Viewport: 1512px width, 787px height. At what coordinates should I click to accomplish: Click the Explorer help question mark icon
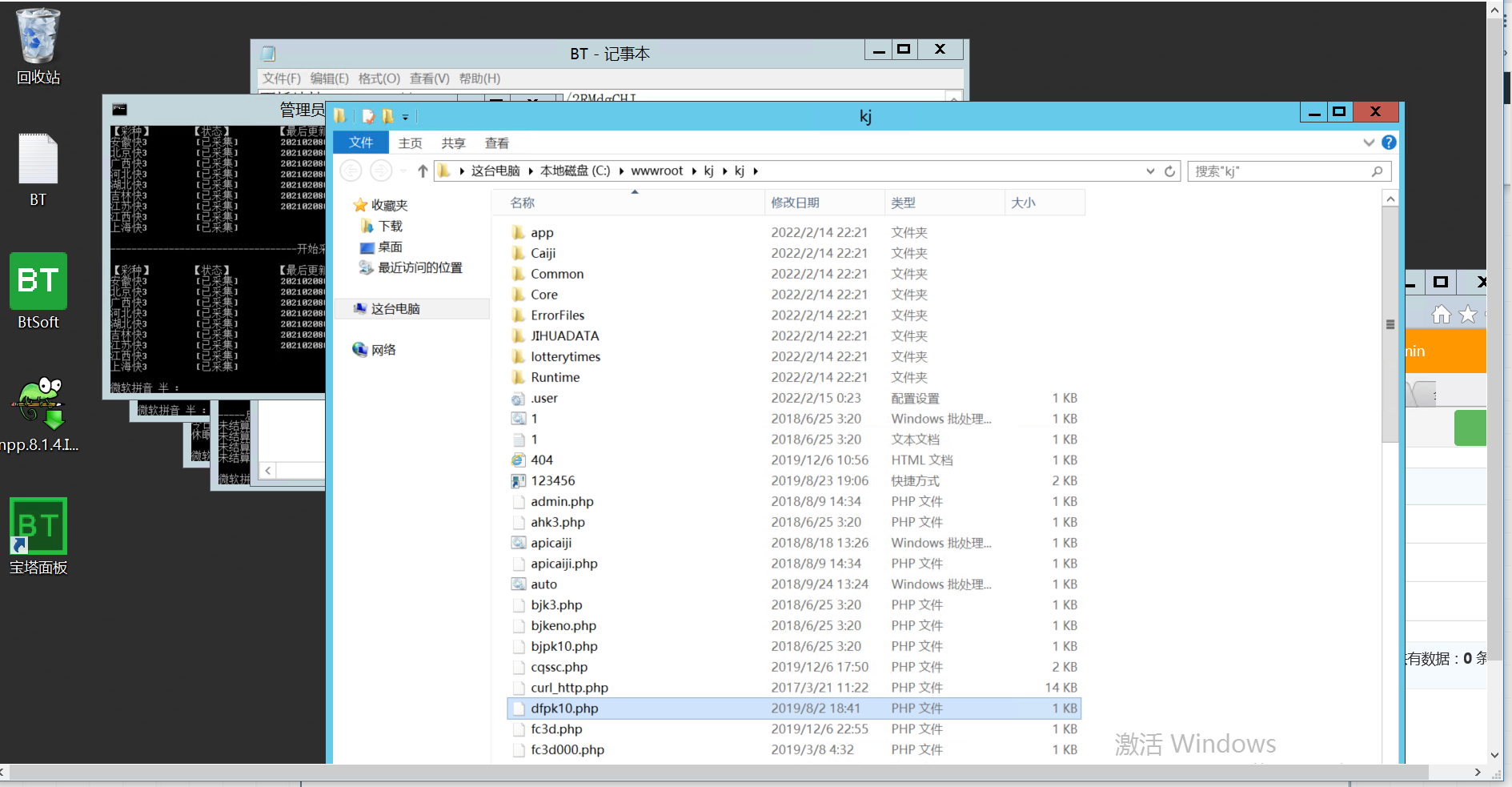(1390, 142)
